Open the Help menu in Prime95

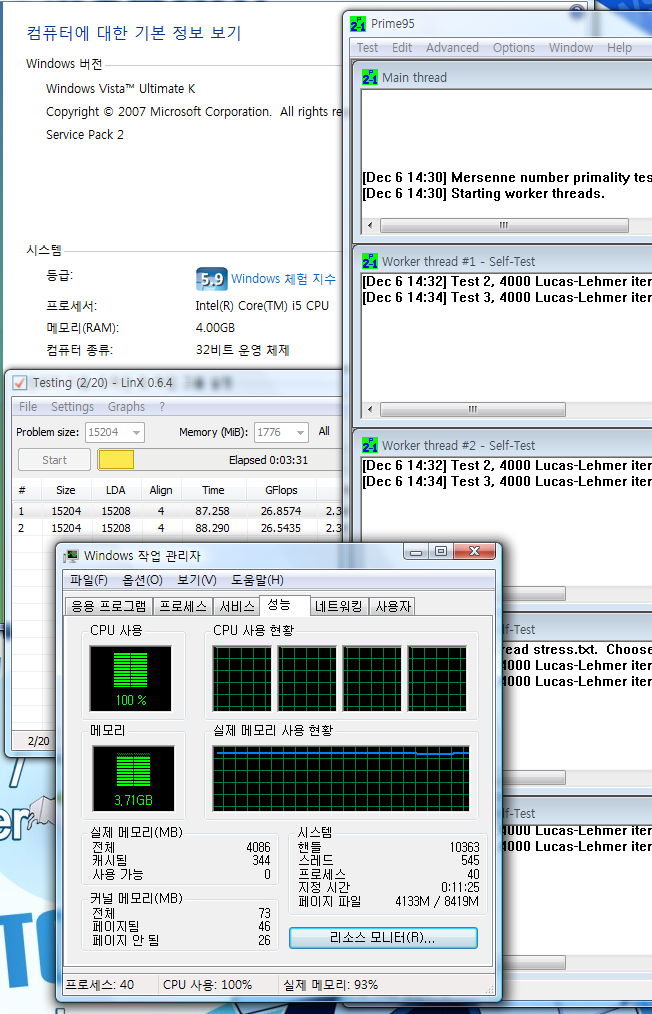[619, 48]
